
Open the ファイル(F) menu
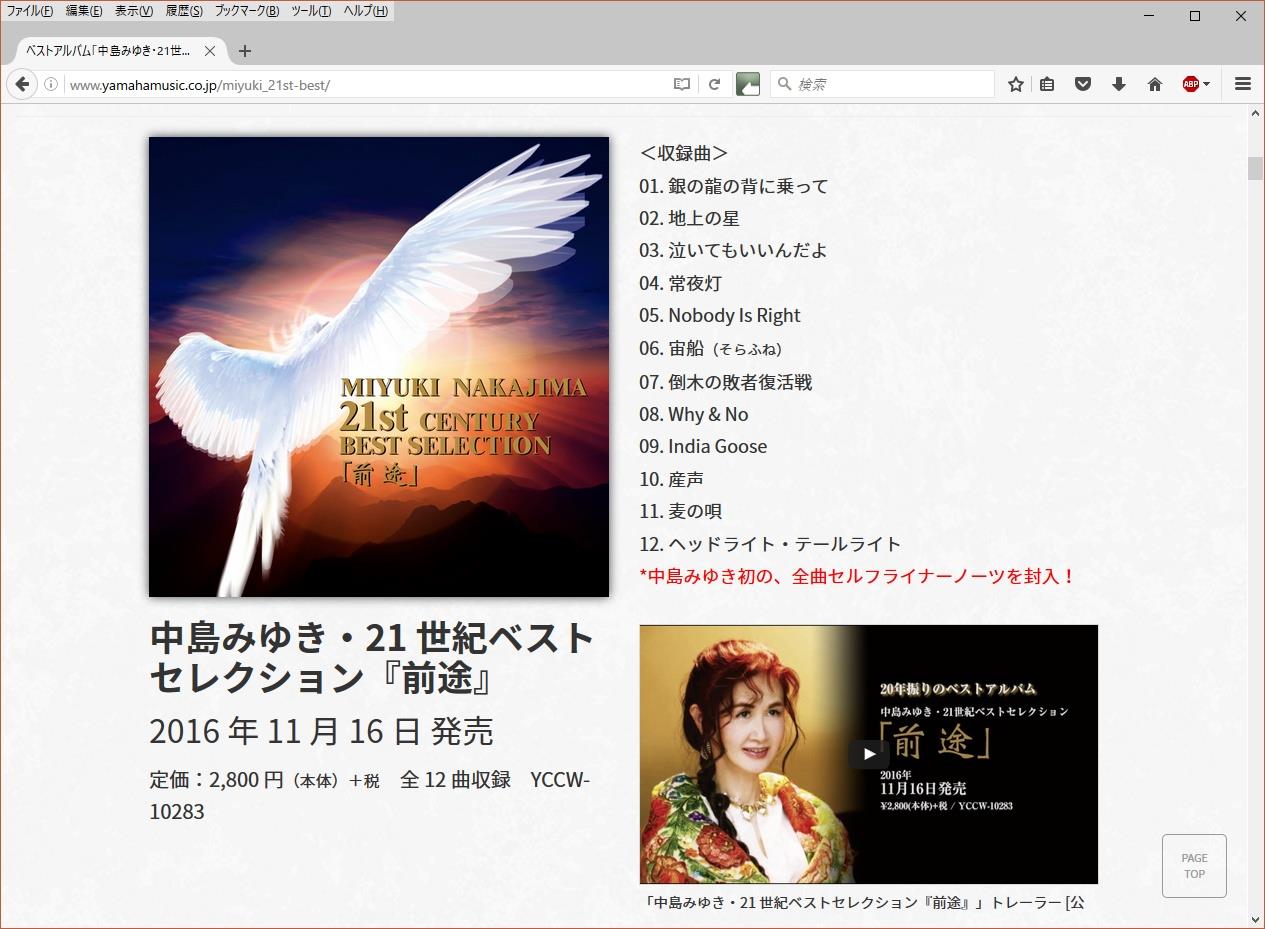pos(30,11)
